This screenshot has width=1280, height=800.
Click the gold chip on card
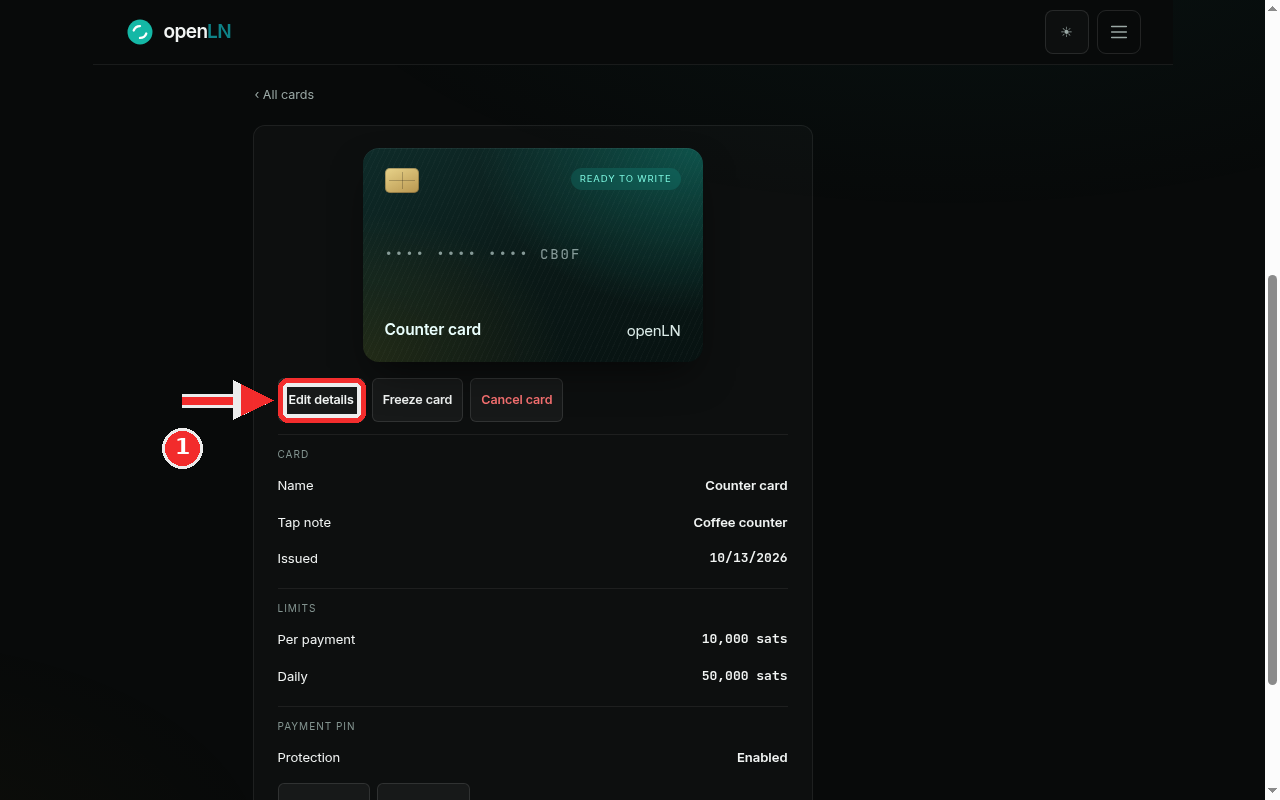(x=402, y=181)
